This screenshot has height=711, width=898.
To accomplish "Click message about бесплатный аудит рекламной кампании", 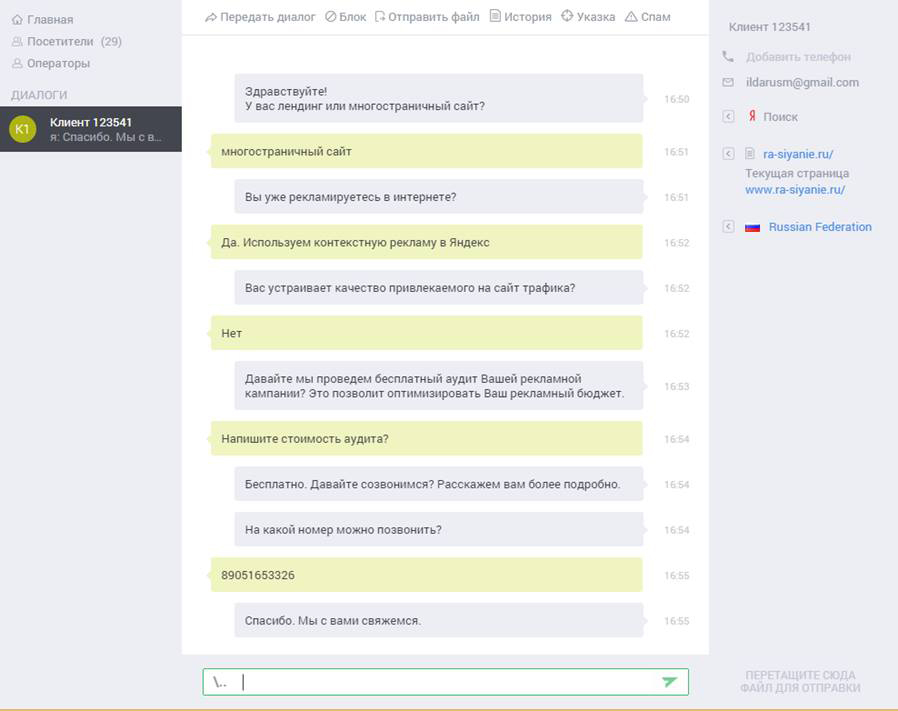I will pos(439,386).
